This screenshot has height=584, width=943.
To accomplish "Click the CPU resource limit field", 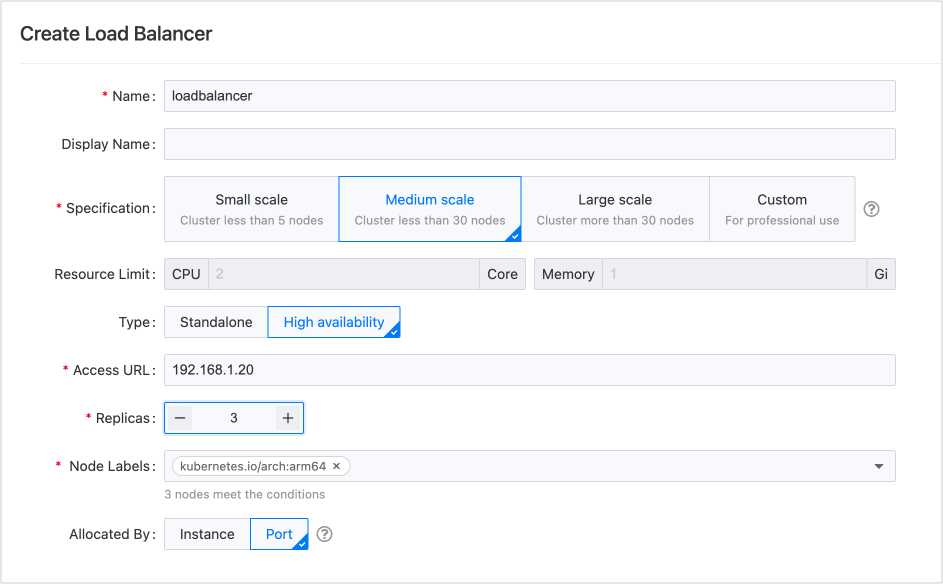I will [x=343, y=274].
